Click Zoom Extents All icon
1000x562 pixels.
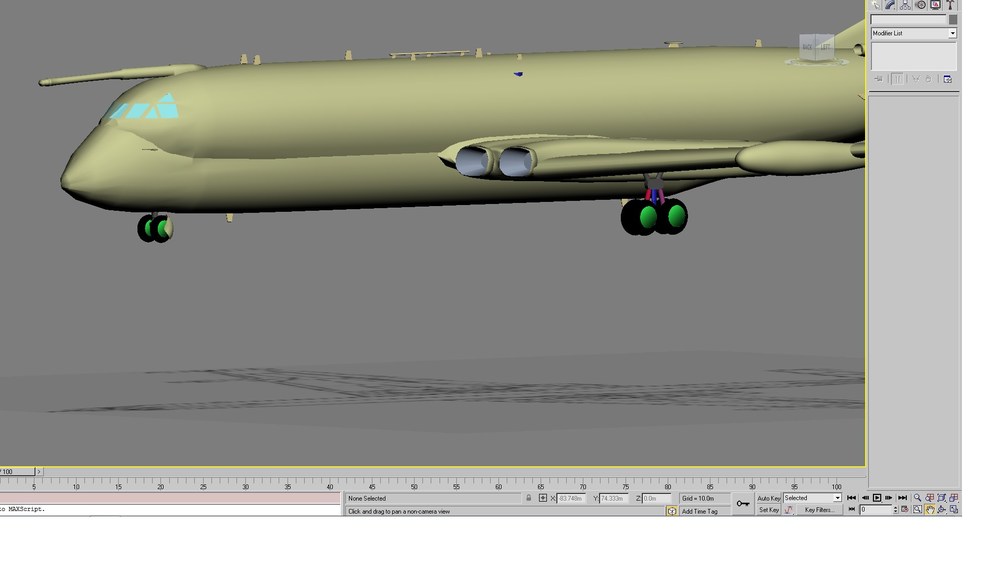pyautogui.click(x=953, y=498)
